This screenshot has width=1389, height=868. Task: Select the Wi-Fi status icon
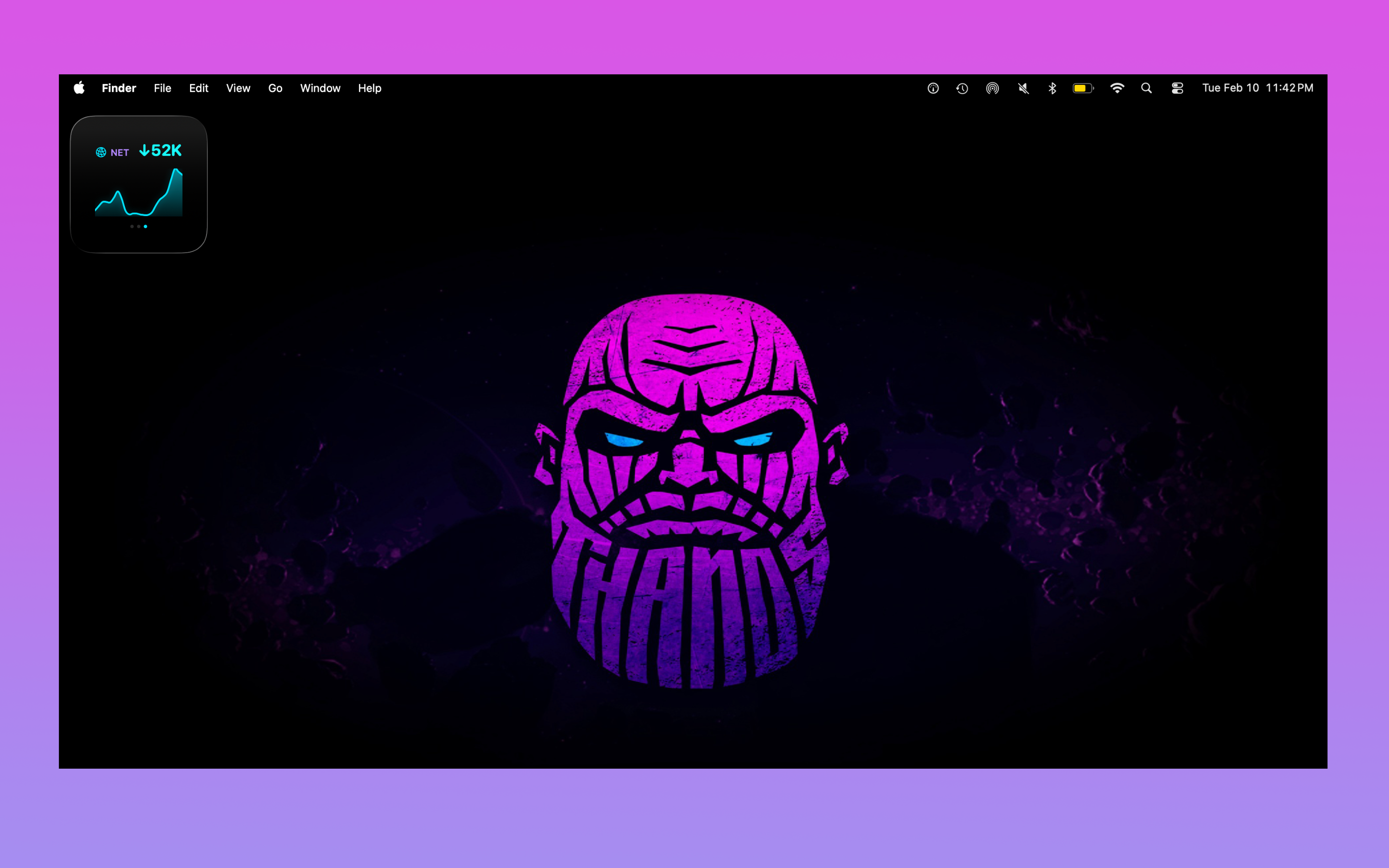click(x=1117, y=88)
